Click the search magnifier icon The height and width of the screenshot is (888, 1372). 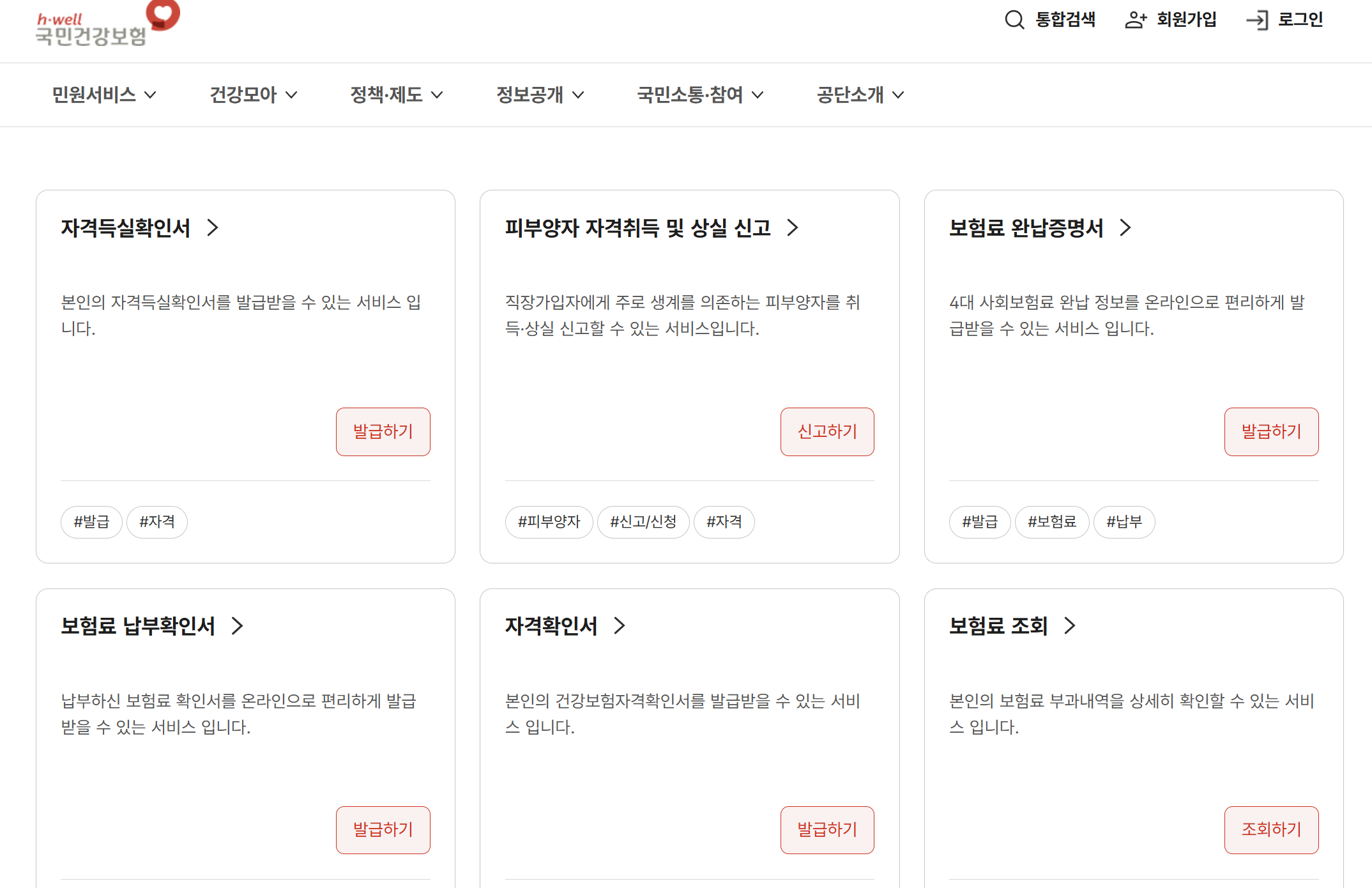1014,20
